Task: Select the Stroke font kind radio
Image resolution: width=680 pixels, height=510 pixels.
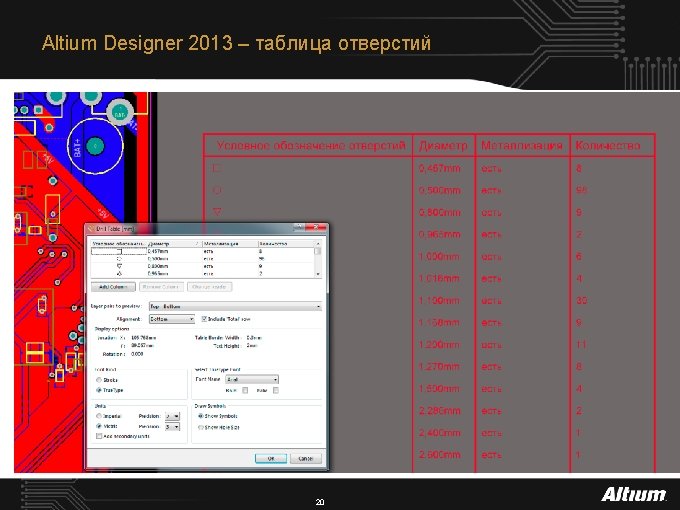Action: coord(99,380)
